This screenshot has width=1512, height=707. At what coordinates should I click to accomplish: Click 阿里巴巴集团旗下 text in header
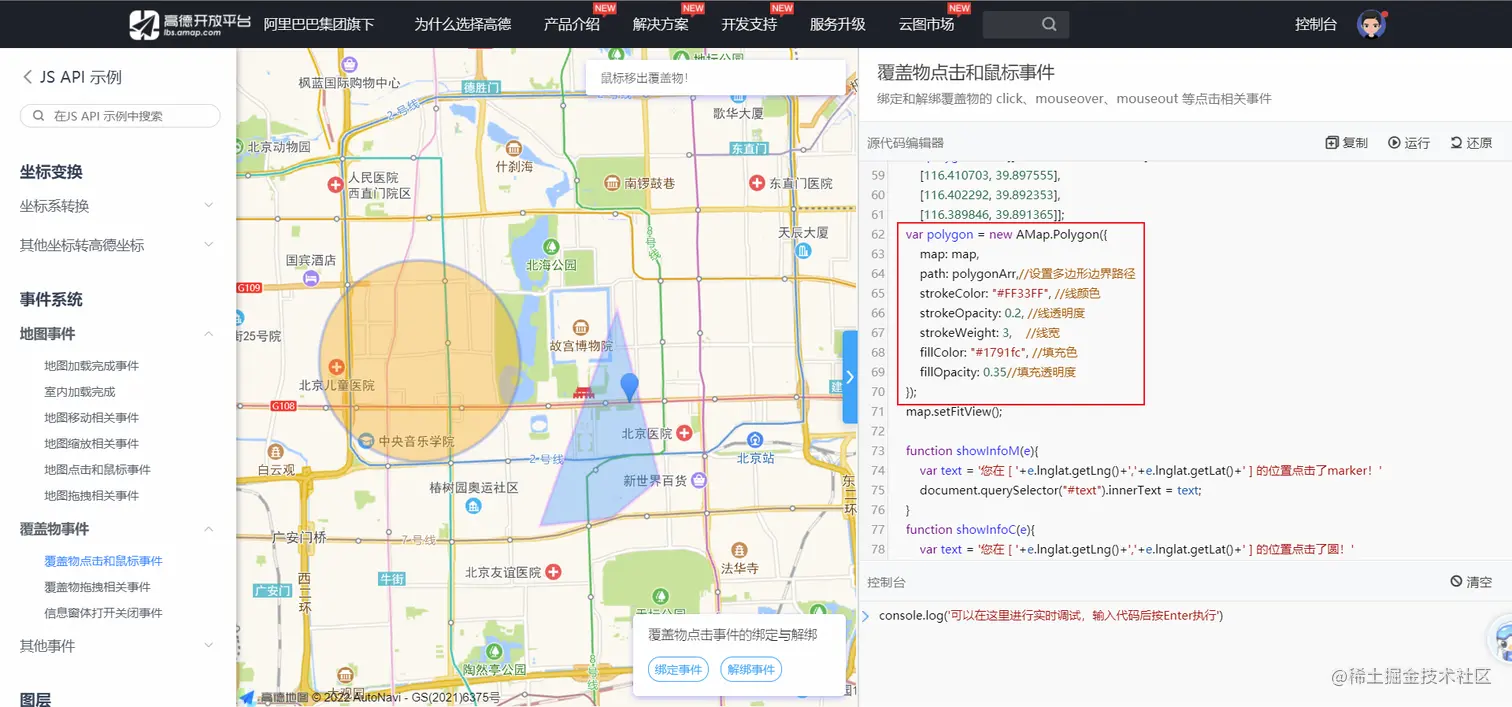tap(319, 24)
